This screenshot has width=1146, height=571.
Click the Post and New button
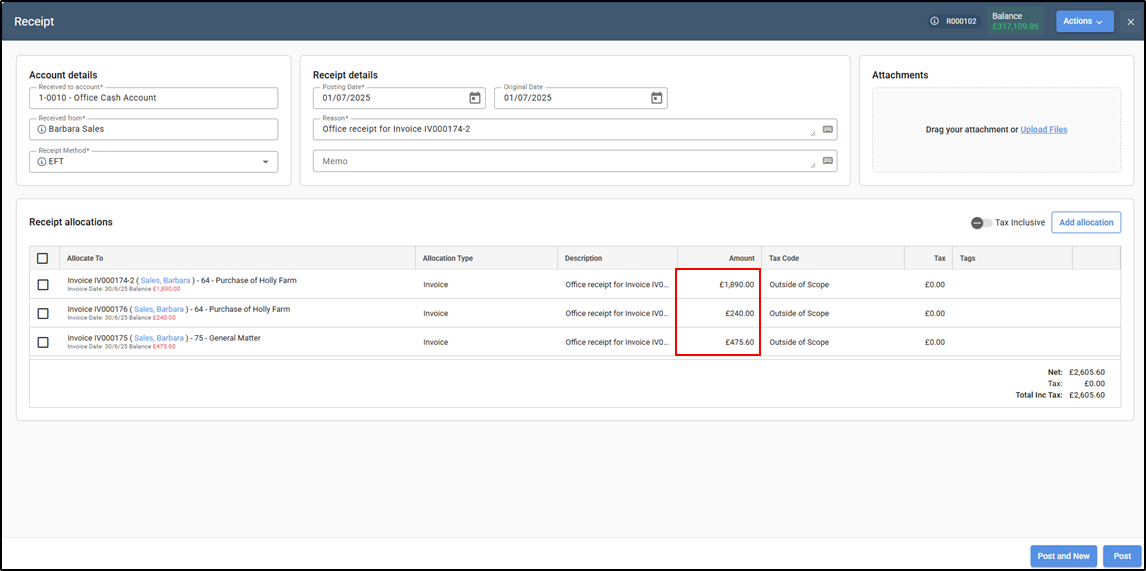[1063, 556]
